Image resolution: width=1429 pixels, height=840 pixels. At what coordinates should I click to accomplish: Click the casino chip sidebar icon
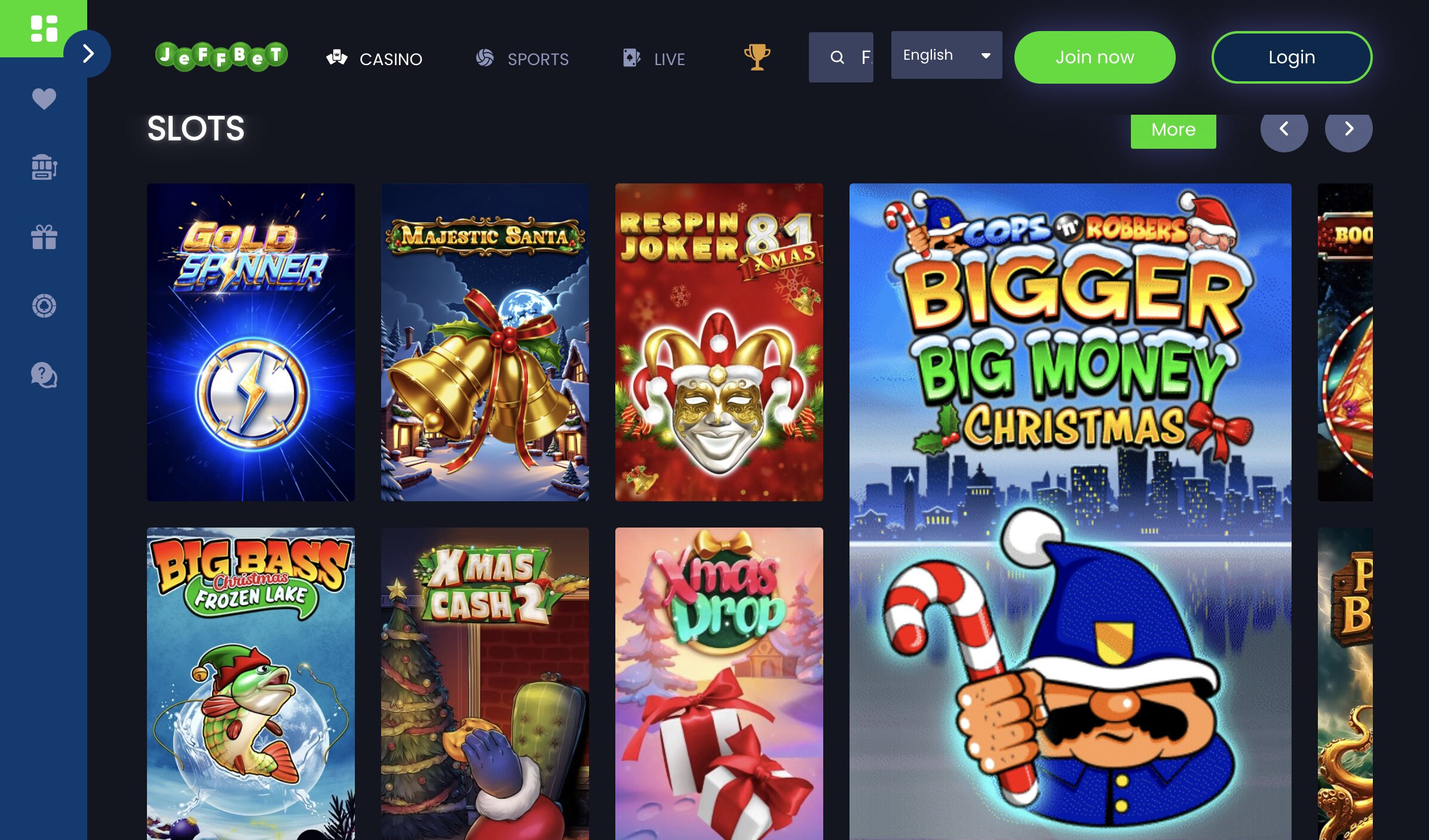[44, 306]
